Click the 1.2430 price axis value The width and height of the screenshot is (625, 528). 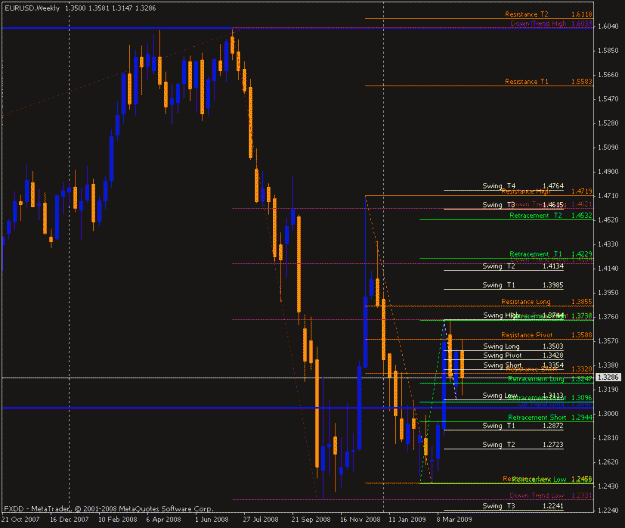pyautogui.click(x=608, y=486)
